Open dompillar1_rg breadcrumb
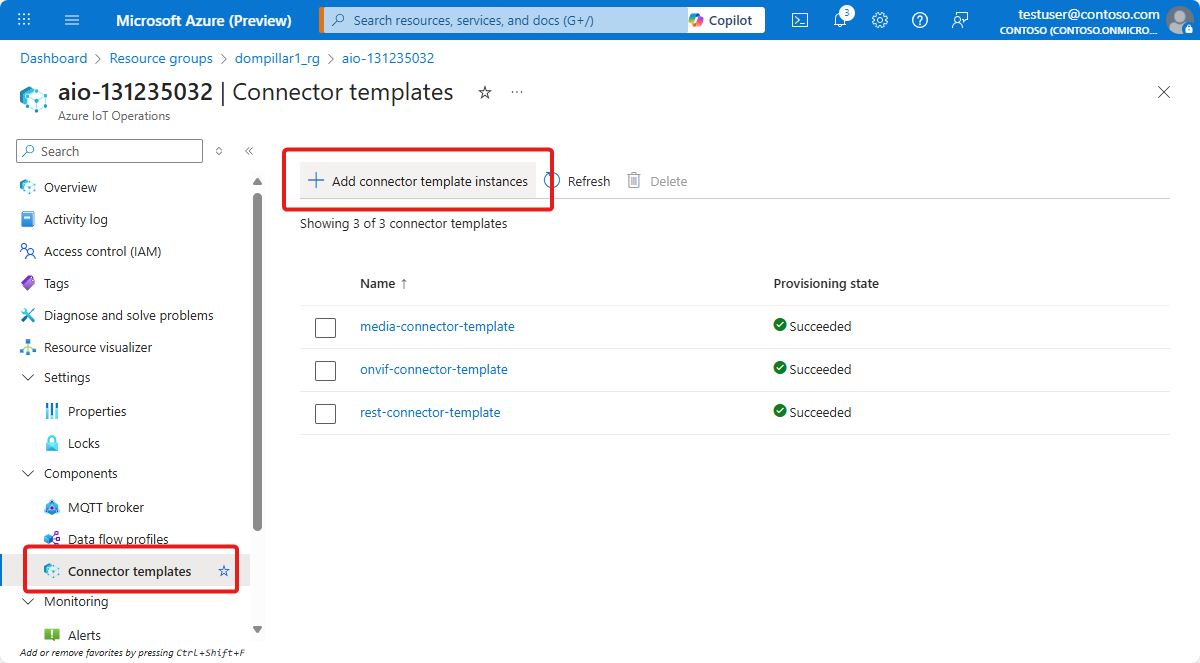The height and width of the screenshot is (663, 1200). 277,59
